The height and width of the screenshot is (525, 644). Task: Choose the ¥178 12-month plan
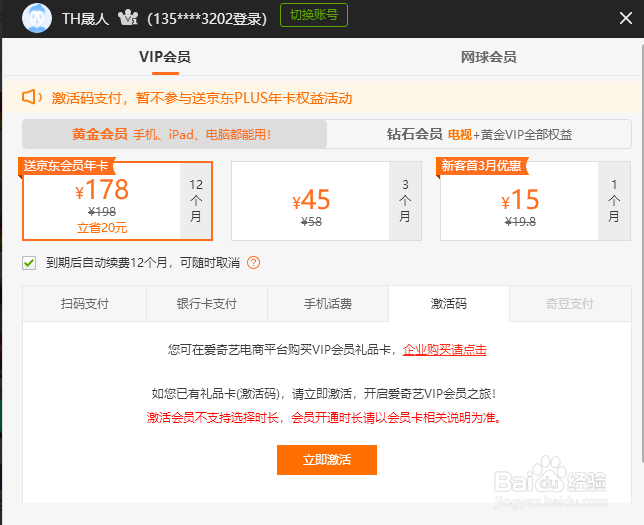pyautogui.click(x=117, y=201)
